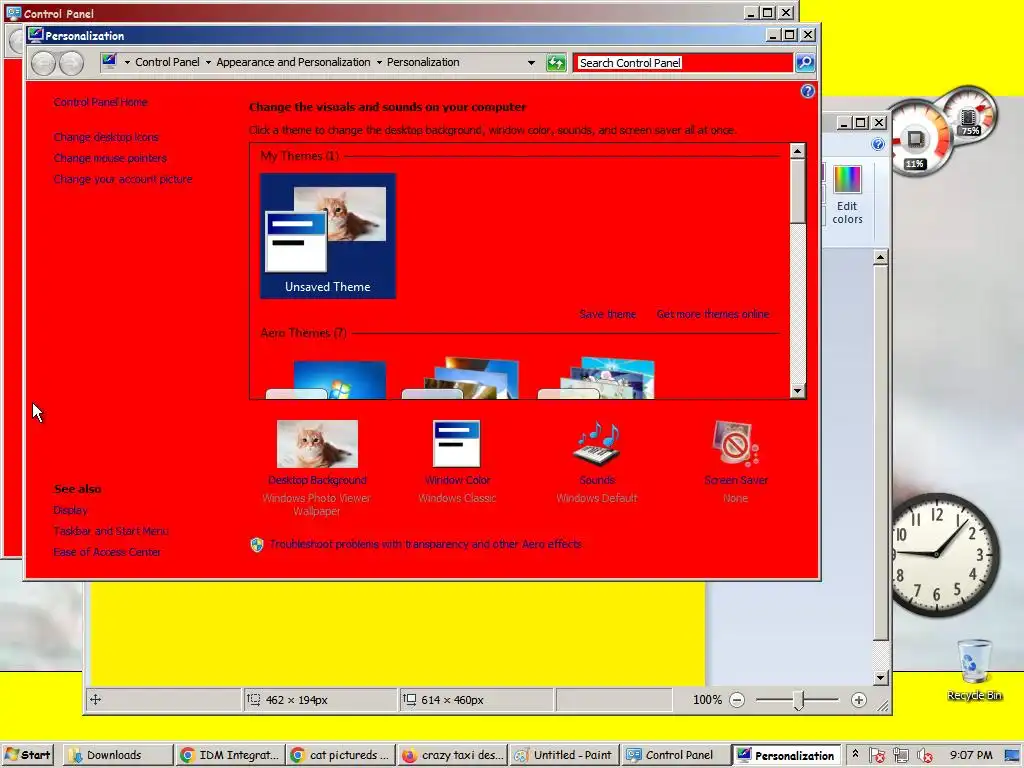Open Window Color icon
Image resolution: width=1024 pixels, height=768 pixels.
click(456, 444)
